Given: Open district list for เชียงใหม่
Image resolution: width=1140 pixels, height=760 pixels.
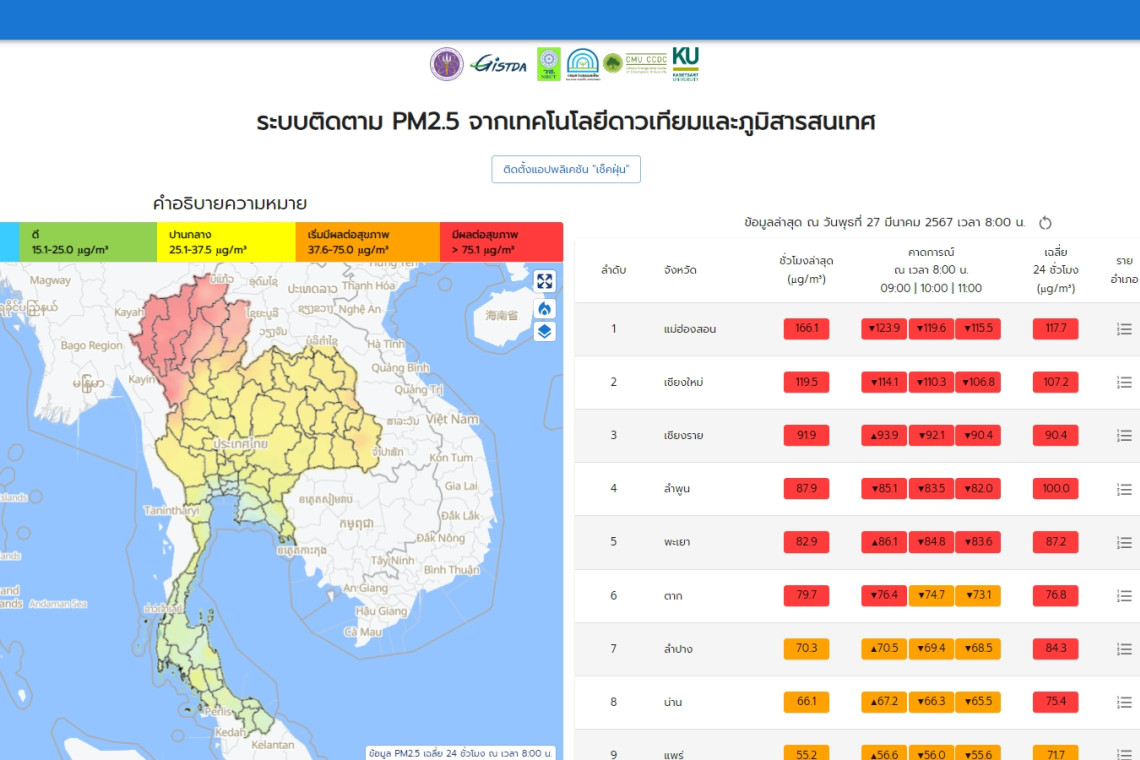Looking at the screenshot, I should pos(1124,382).
